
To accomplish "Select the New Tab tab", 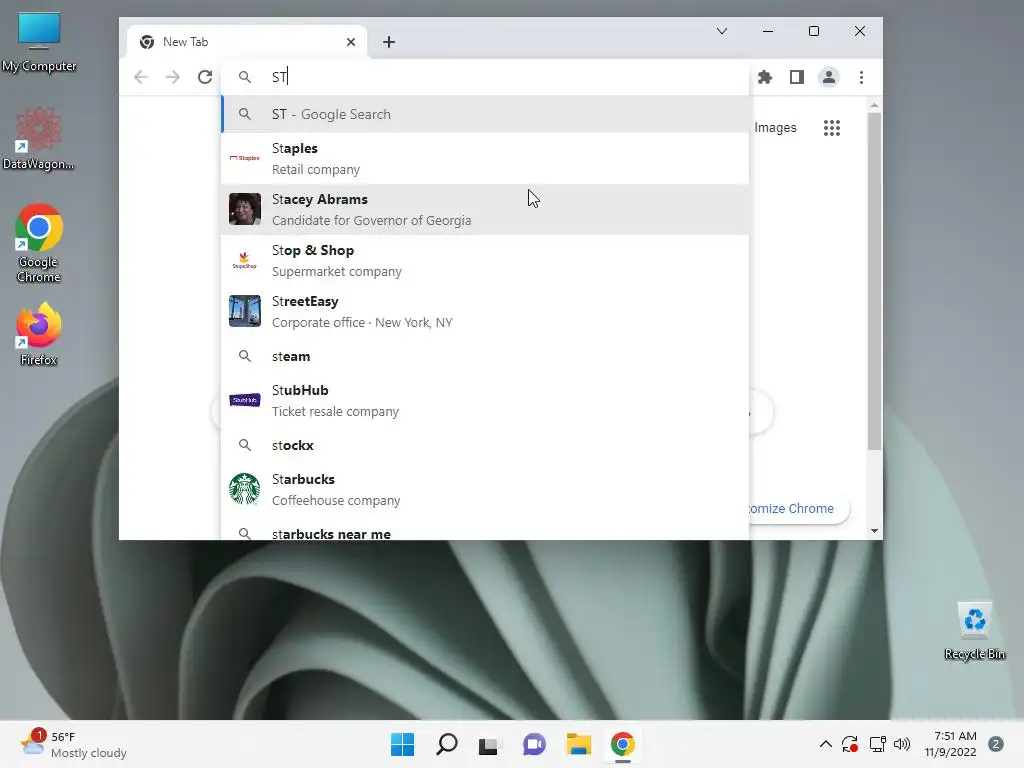I will pyautogui.click(x=247, y=42).
